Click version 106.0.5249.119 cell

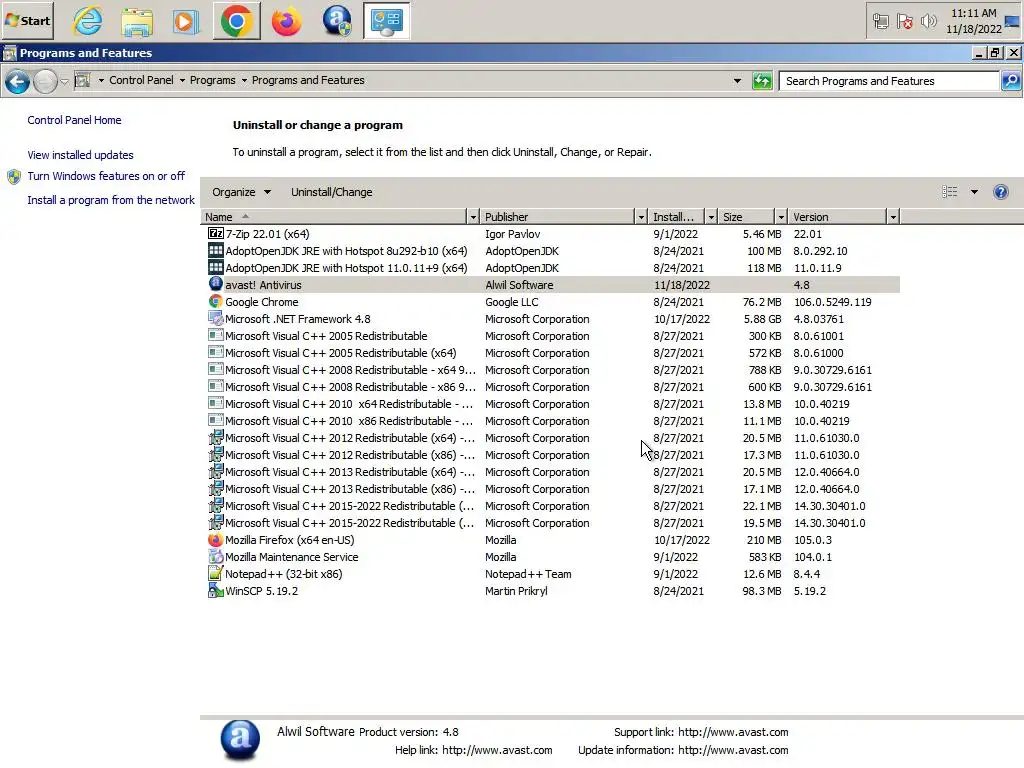click(832, 302)
